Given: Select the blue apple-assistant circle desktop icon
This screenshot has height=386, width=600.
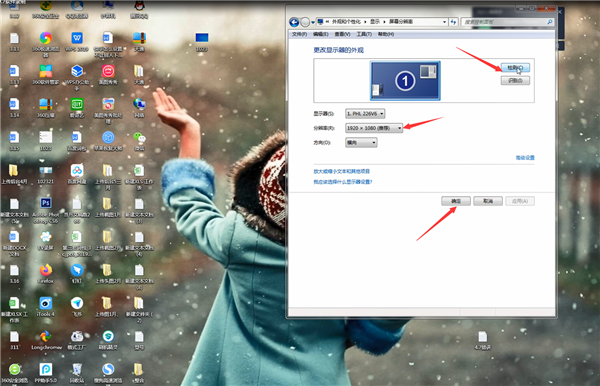Looking at the screenshot, I should (108, 141).
